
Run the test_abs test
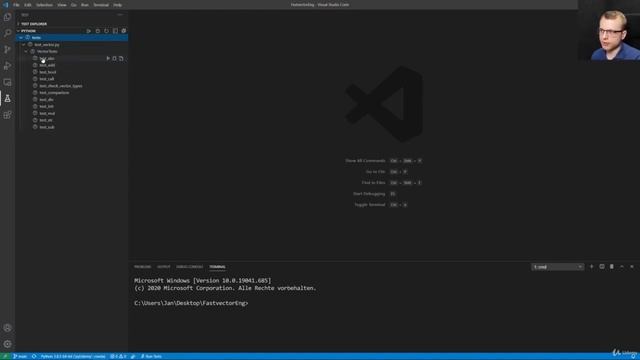coord(108,58)
